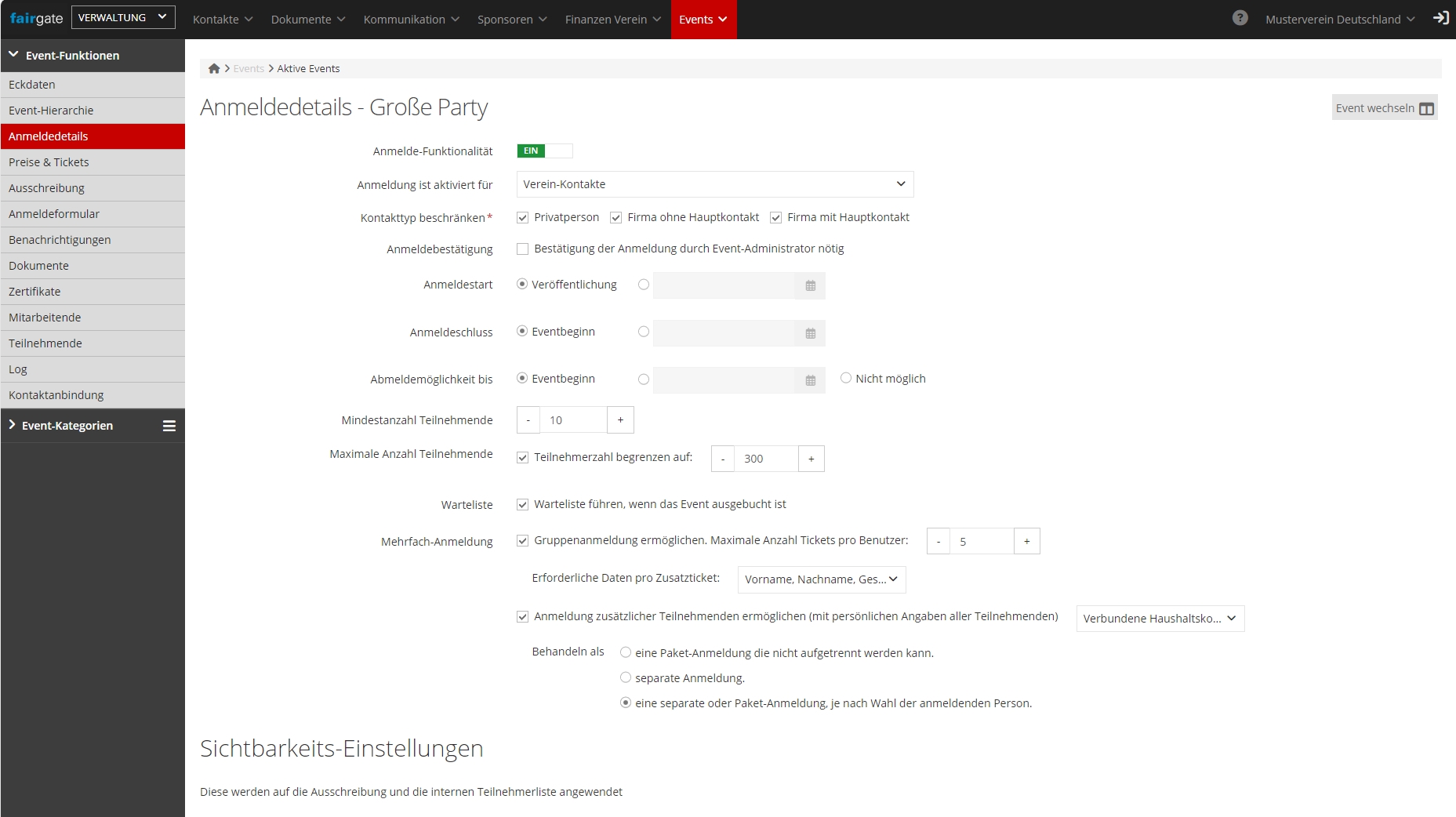The width and height of the screenshot is (1456, 817).
Task: Click the Mindestanzahl Teilnehmende value field
Action: click(574, 420)
